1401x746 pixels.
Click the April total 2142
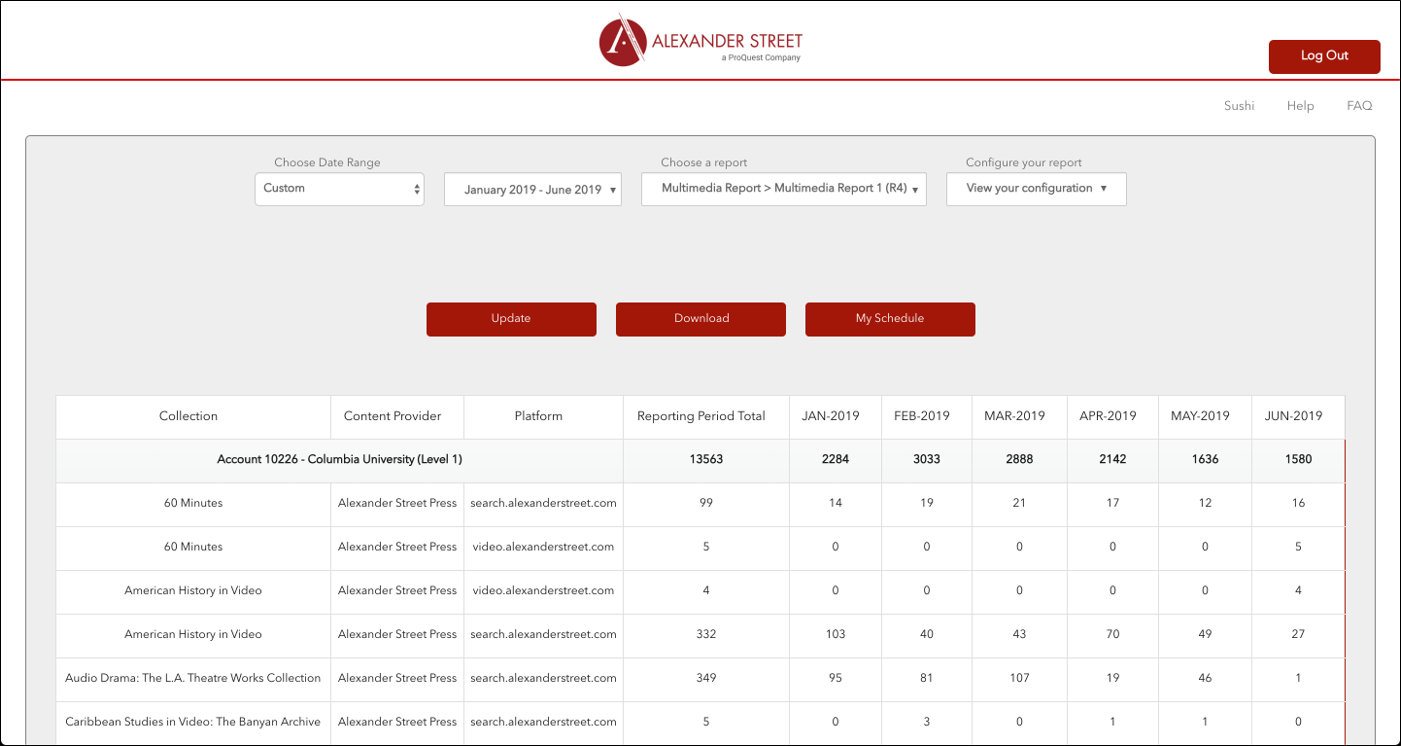click(1112, 460)
